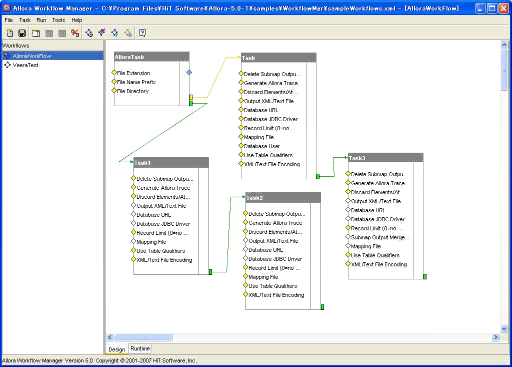Open help with the question mark icon
The height and width of the screenshot is (367, 512).
[x=142, y=33]
